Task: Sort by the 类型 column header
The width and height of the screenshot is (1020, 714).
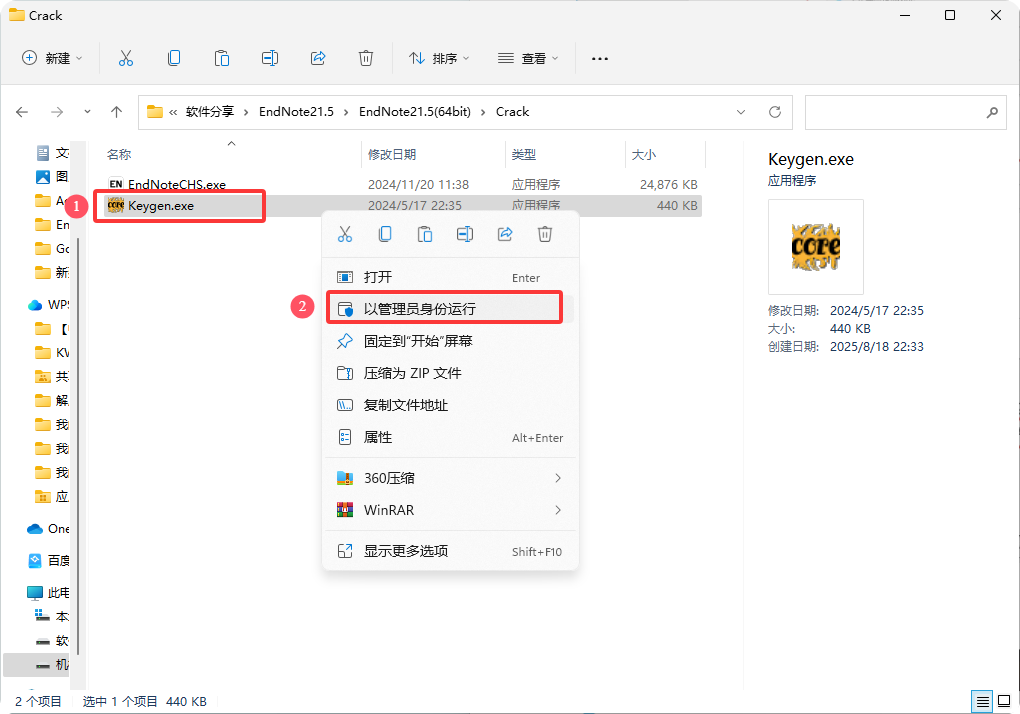Action: [x=524, y=155]
